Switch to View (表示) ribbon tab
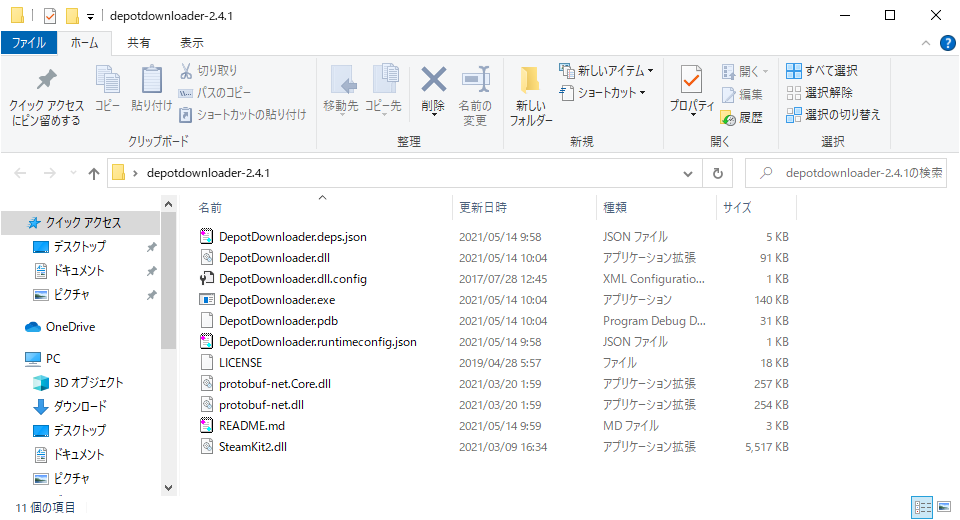960x520 pixels. (192, 43)
